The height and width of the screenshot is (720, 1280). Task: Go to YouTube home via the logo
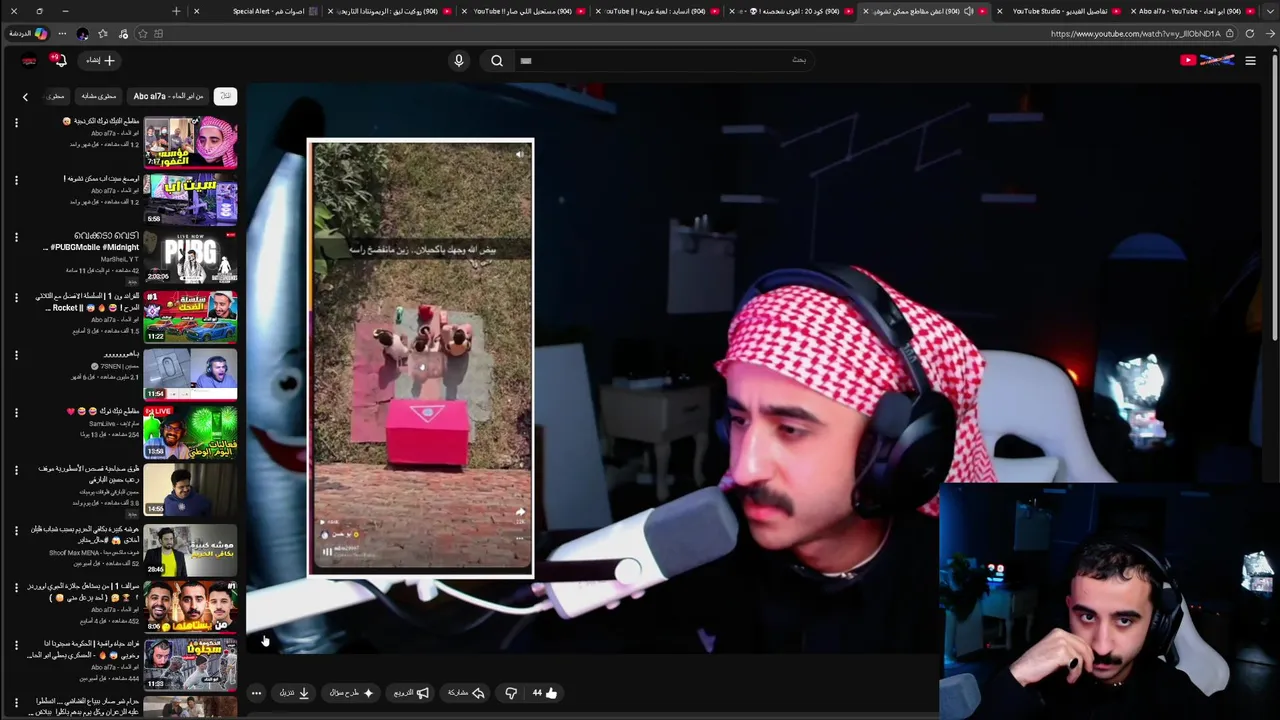[x=1207, y=61]
